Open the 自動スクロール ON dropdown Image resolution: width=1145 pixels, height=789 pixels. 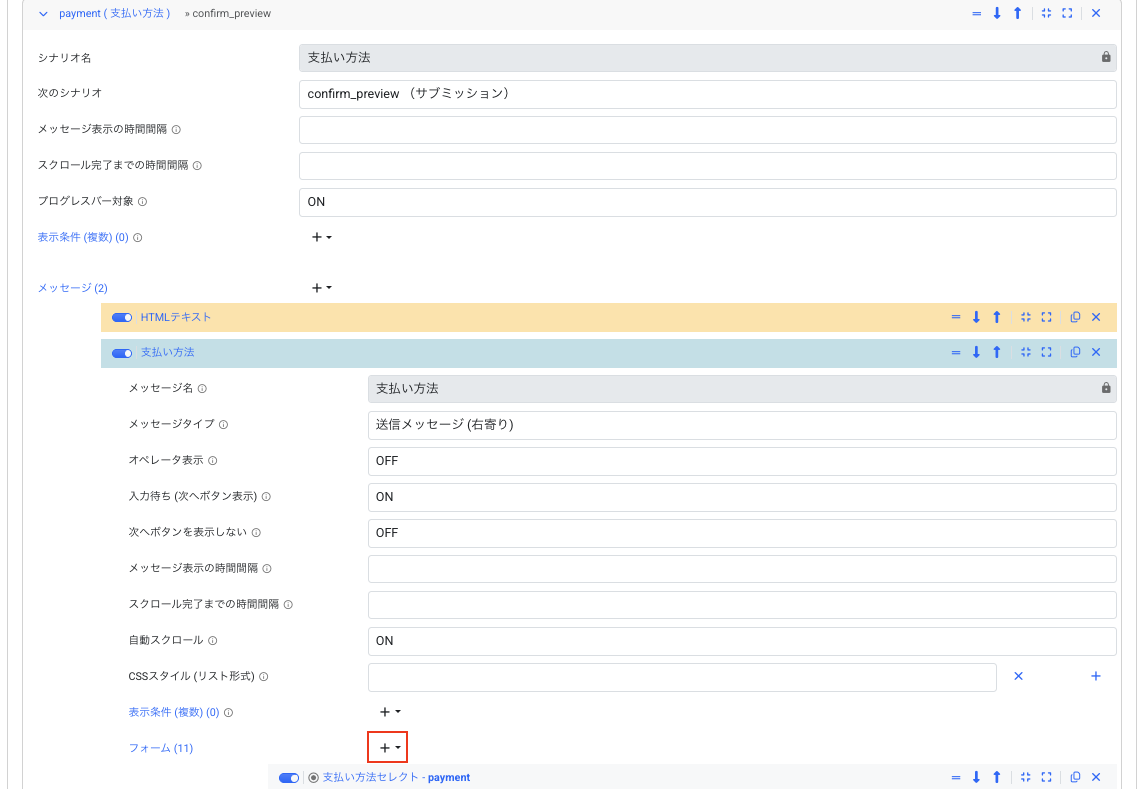(742, 641)
